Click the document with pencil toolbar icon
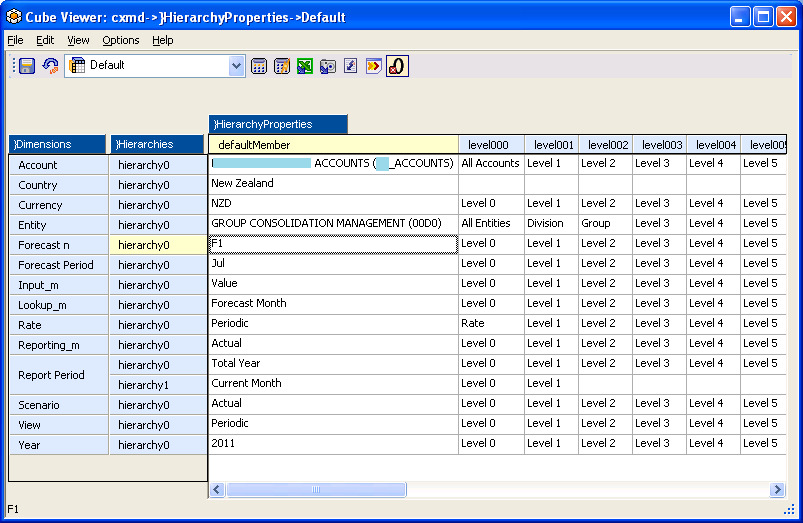This screenshot has height=523, width=803. (351, 66)
